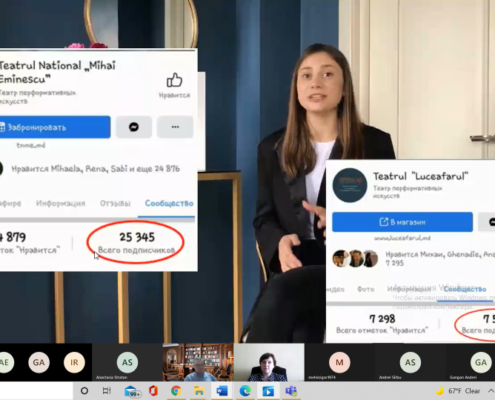Click the thumbs-up Нравится like icon
This screenshot has width=495, height=400.
pyautogui.click(x=174, y=80)
